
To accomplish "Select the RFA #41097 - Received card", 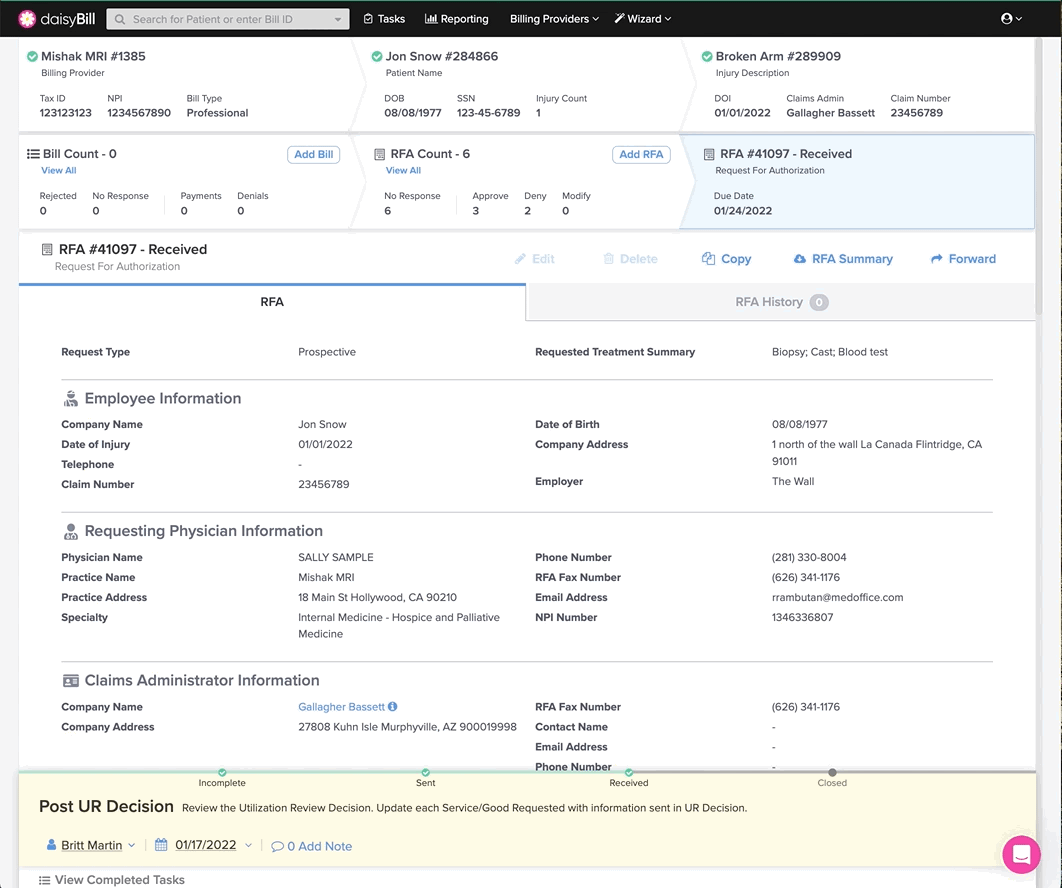I will coord(857,182).
